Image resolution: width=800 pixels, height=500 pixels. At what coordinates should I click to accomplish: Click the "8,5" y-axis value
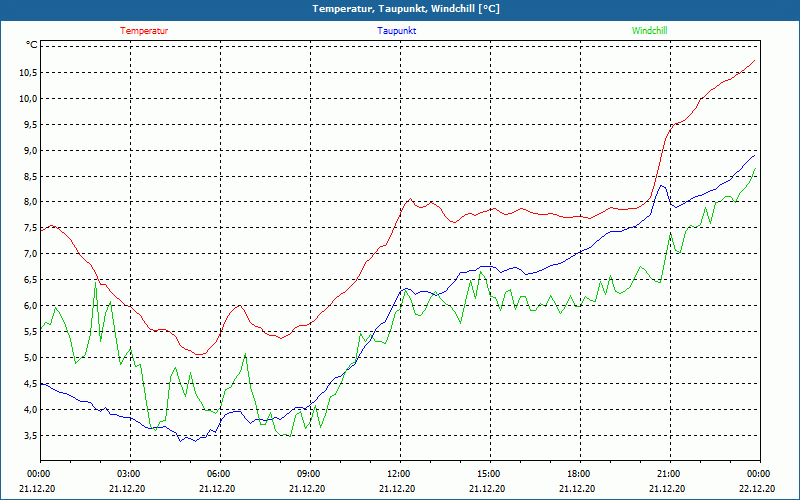[30, 177]
